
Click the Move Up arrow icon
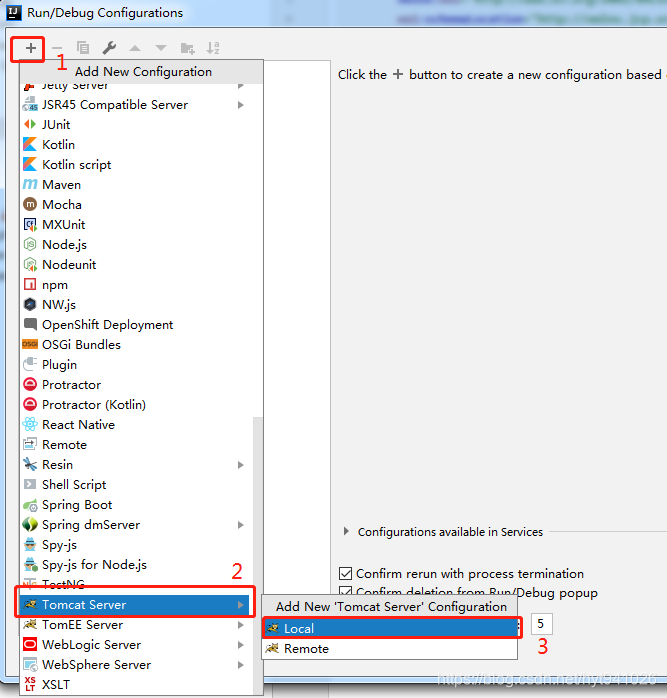click(x=135, y=48)
